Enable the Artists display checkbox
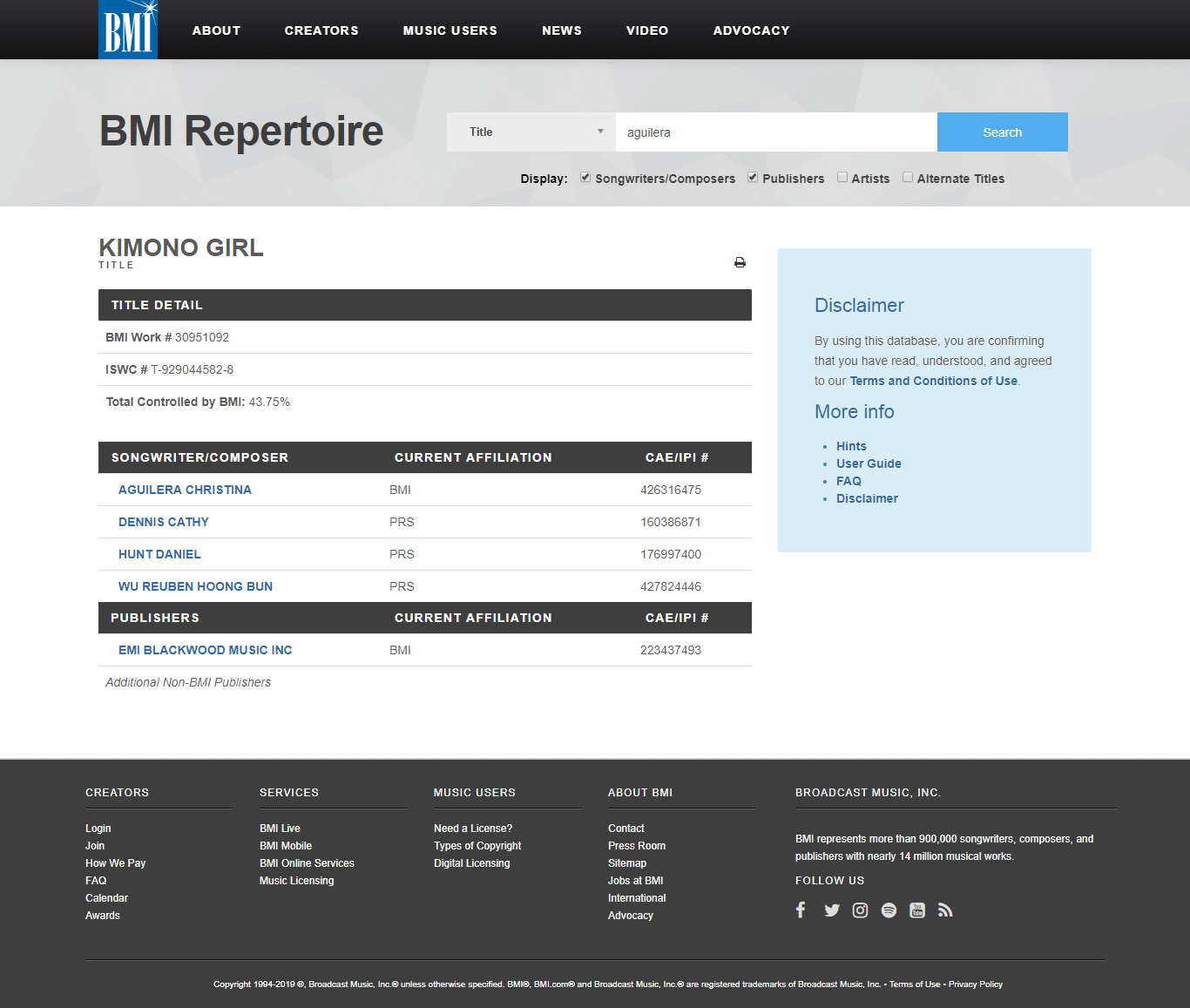This screenshot has height=1008, width=1190. coord(842,178)
